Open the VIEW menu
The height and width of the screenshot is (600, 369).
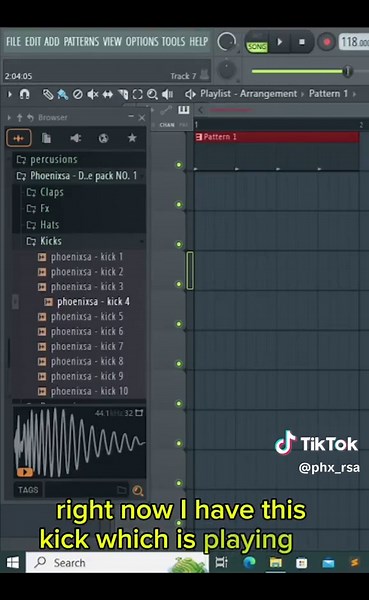(x=112, y=41)
